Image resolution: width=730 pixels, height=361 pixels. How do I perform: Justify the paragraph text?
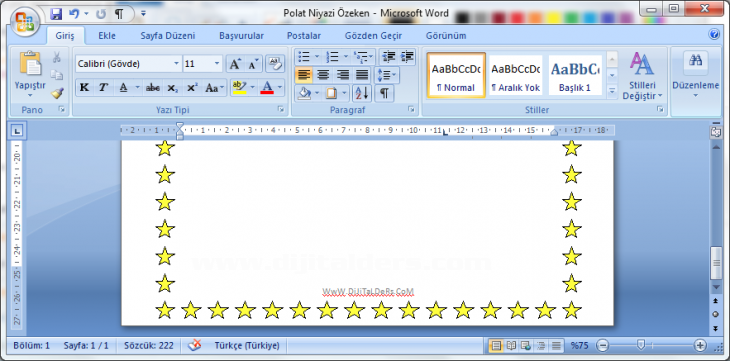pos(362,75)
